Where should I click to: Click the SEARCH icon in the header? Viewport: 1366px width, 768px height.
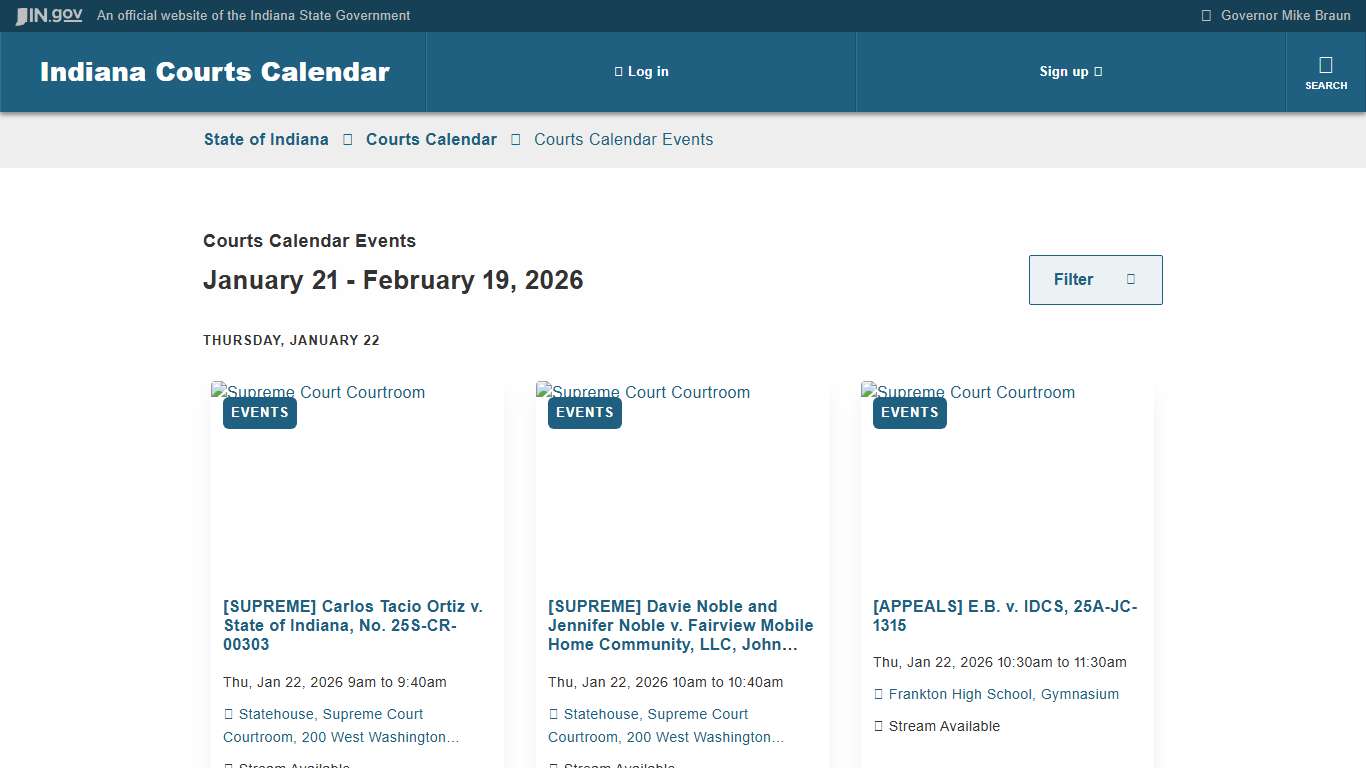click(1326, 72)
